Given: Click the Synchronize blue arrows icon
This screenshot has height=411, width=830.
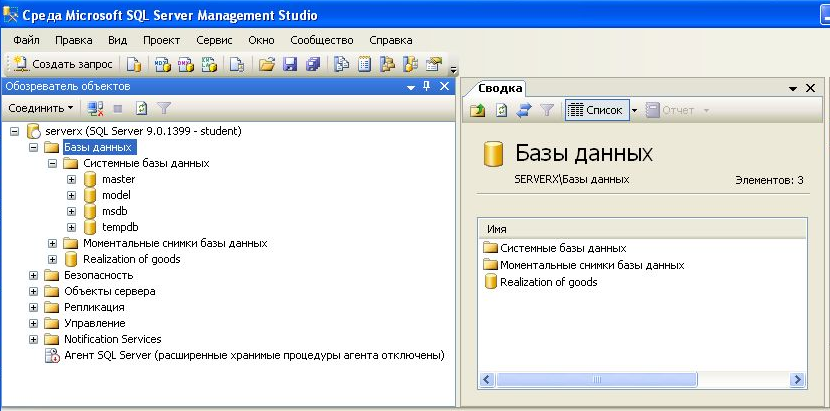Looking at the screenshot, I should (524, 110).
